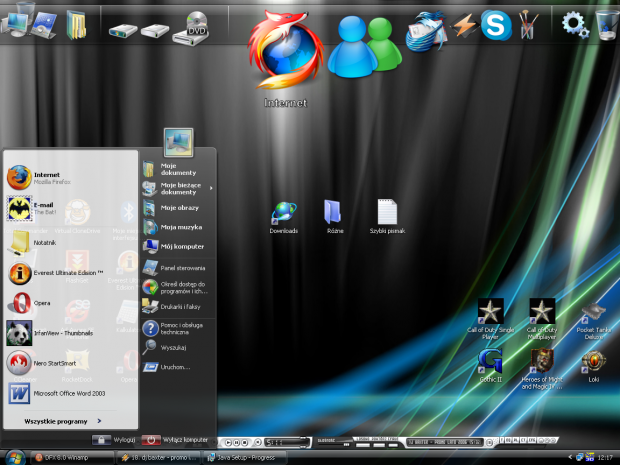Click the Windows Start orb

[x=15, y=458]
